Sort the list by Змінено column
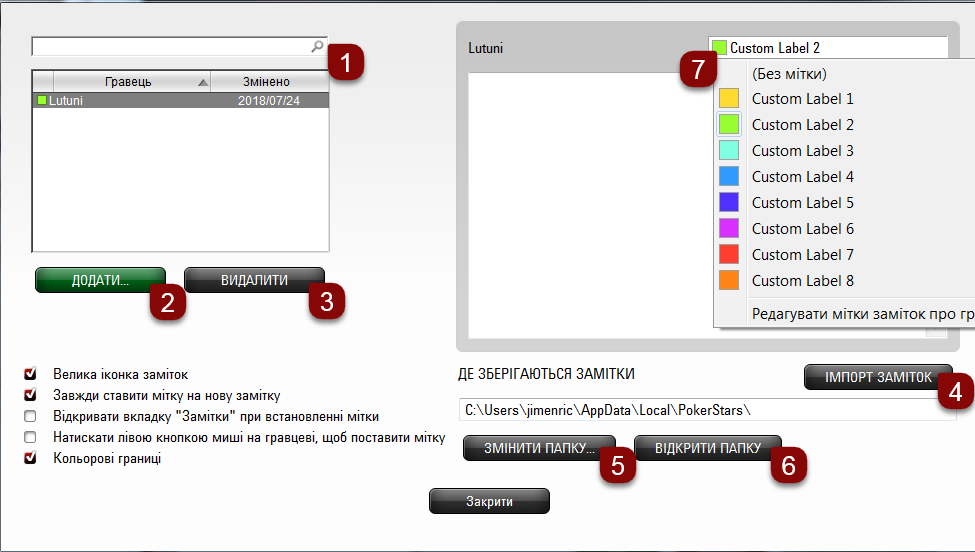975x552 pixels. point(266,81)
